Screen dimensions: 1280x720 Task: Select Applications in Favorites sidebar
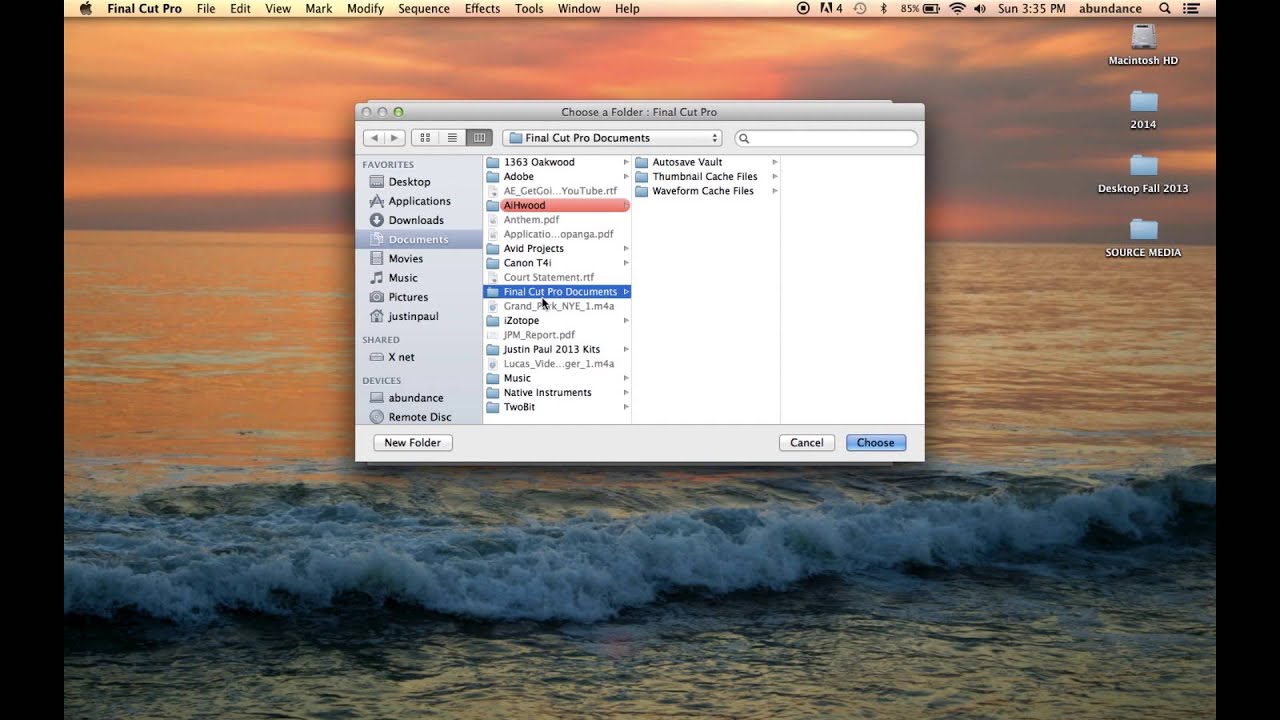tap(419, 201)
